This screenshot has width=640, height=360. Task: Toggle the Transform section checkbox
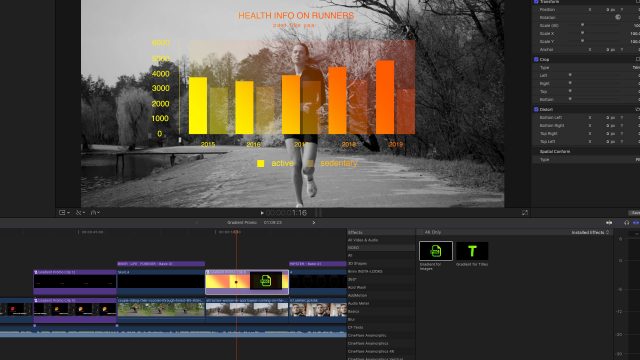(536, 2)
